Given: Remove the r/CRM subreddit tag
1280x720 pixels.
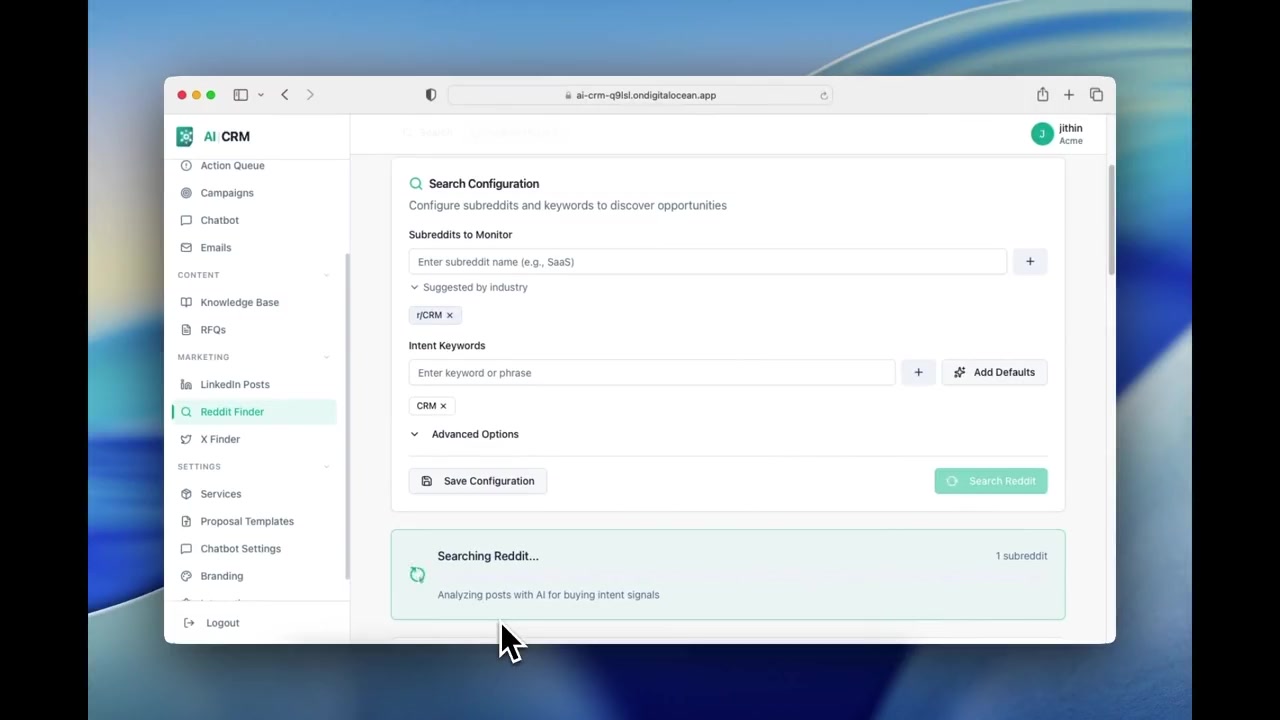Looking at the screenshot, I should tap(450, 315).
